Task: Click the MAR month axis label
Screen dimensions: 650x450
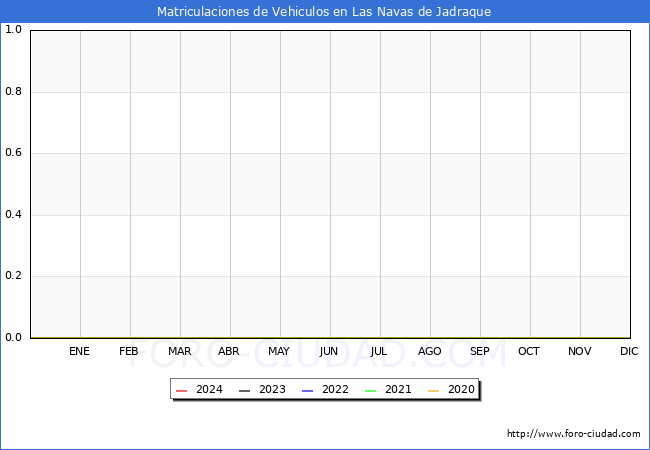Action: pyautogui.click(x=179, y=351)
